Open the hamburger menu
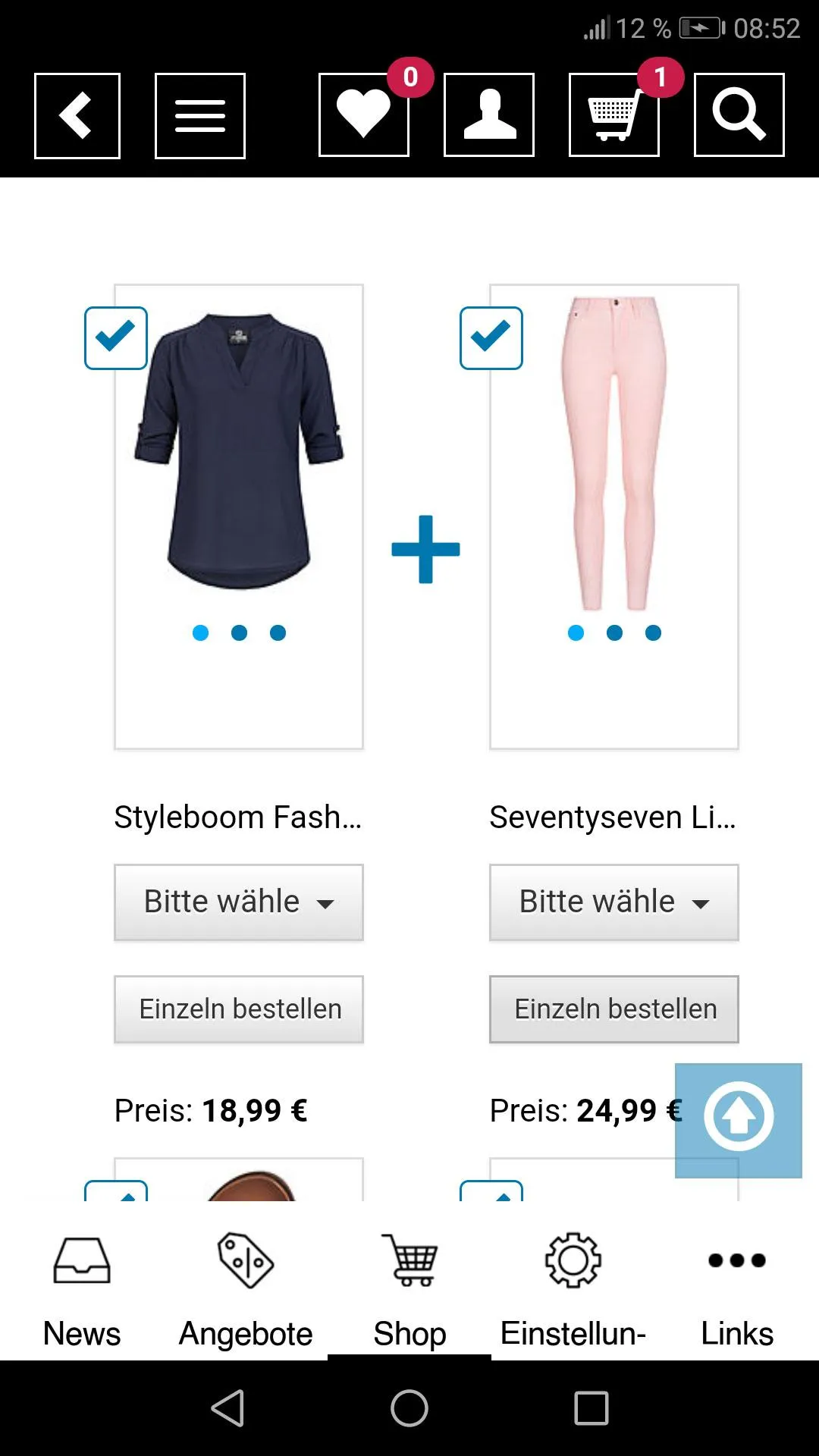Image resolution: width=819 pixels, height=1456 pixels. 199,115
